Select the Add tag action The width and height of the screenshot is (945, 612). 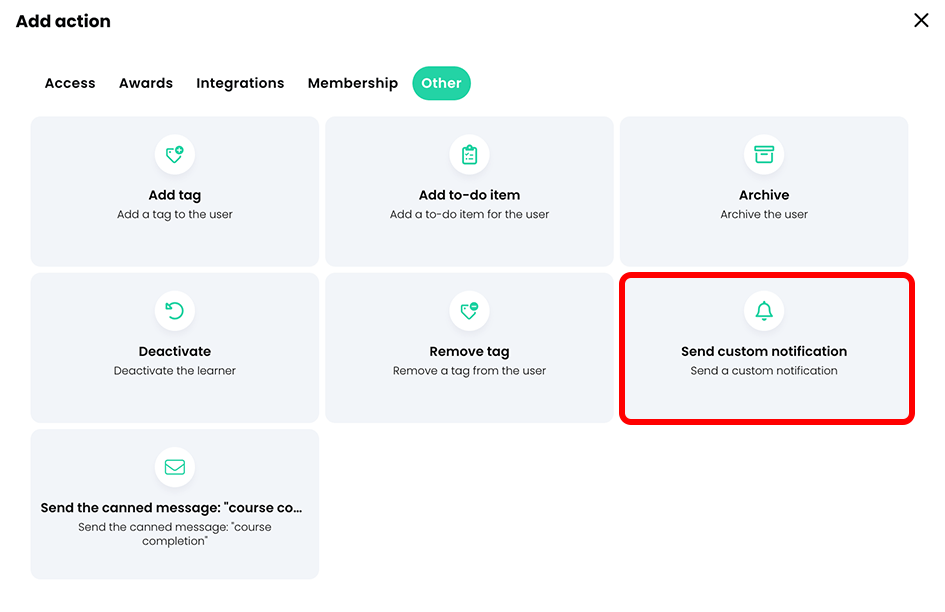pyautogui.click(x=175, y=192)
